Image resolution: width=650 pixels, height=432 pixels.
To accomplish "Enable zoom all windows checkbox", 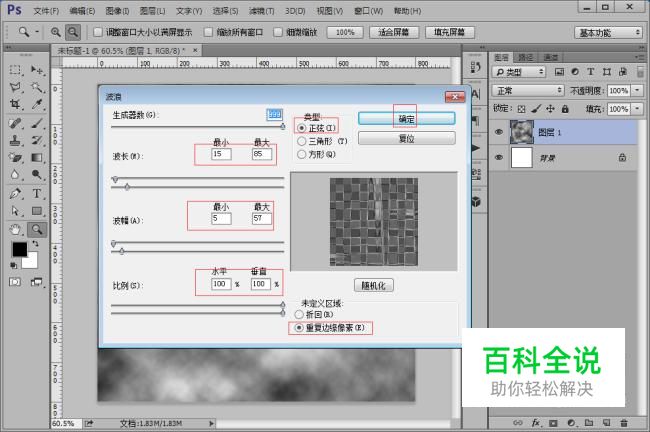I will pyautogui.click(x=209, y=32).
